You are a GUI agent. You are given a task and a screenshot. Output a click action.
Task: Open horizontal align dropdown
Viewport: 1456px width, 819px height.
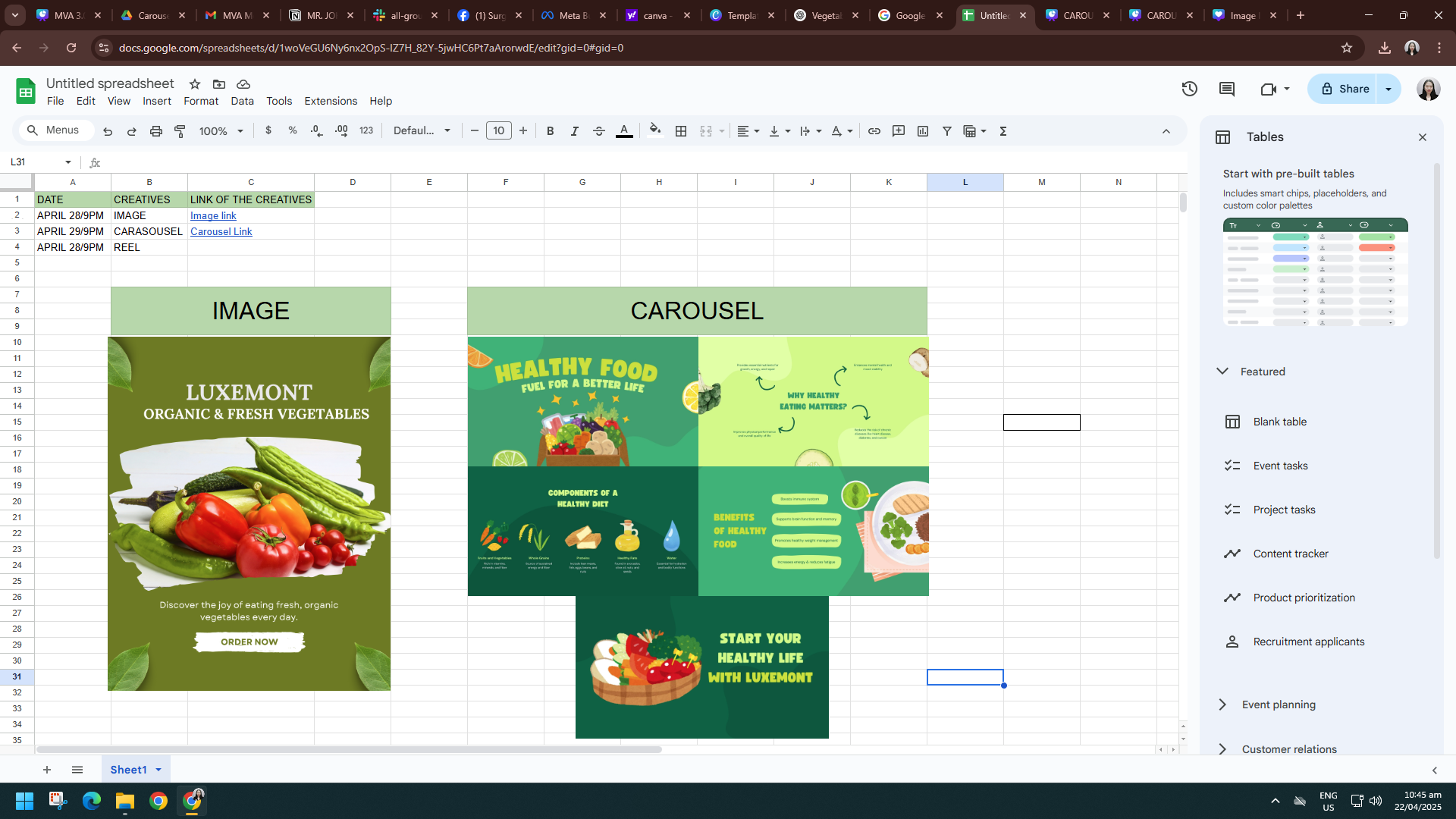(748, 131)
